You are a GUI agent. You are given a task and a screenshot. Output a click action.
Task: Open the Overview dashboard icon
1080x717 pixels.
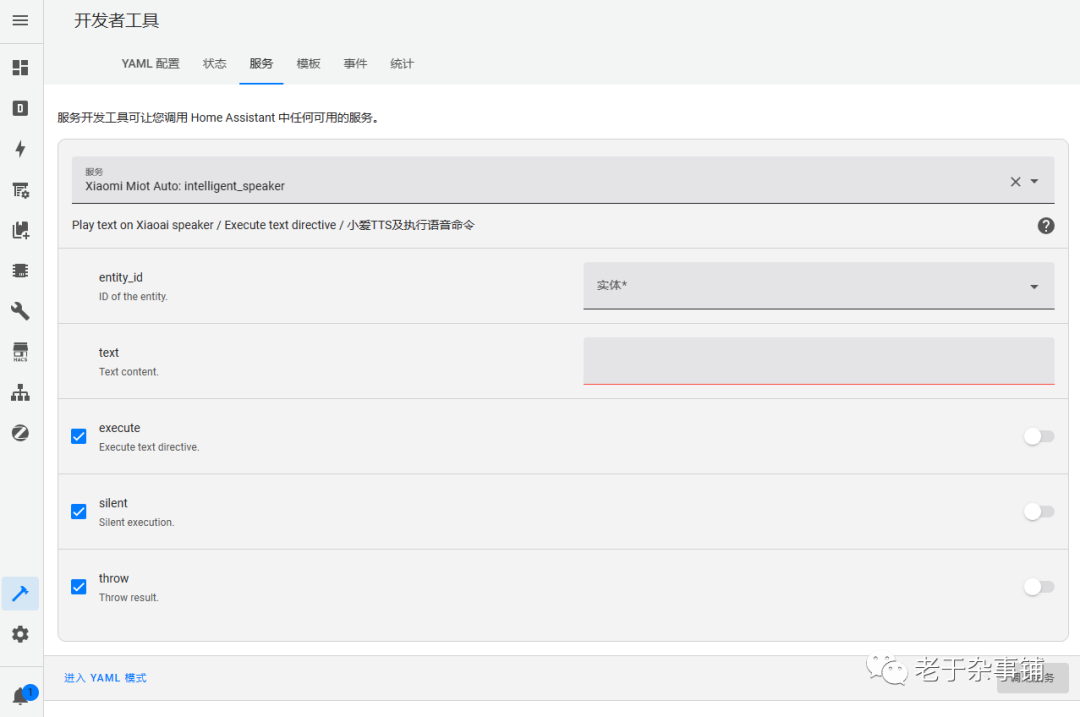tap(20, 67)
